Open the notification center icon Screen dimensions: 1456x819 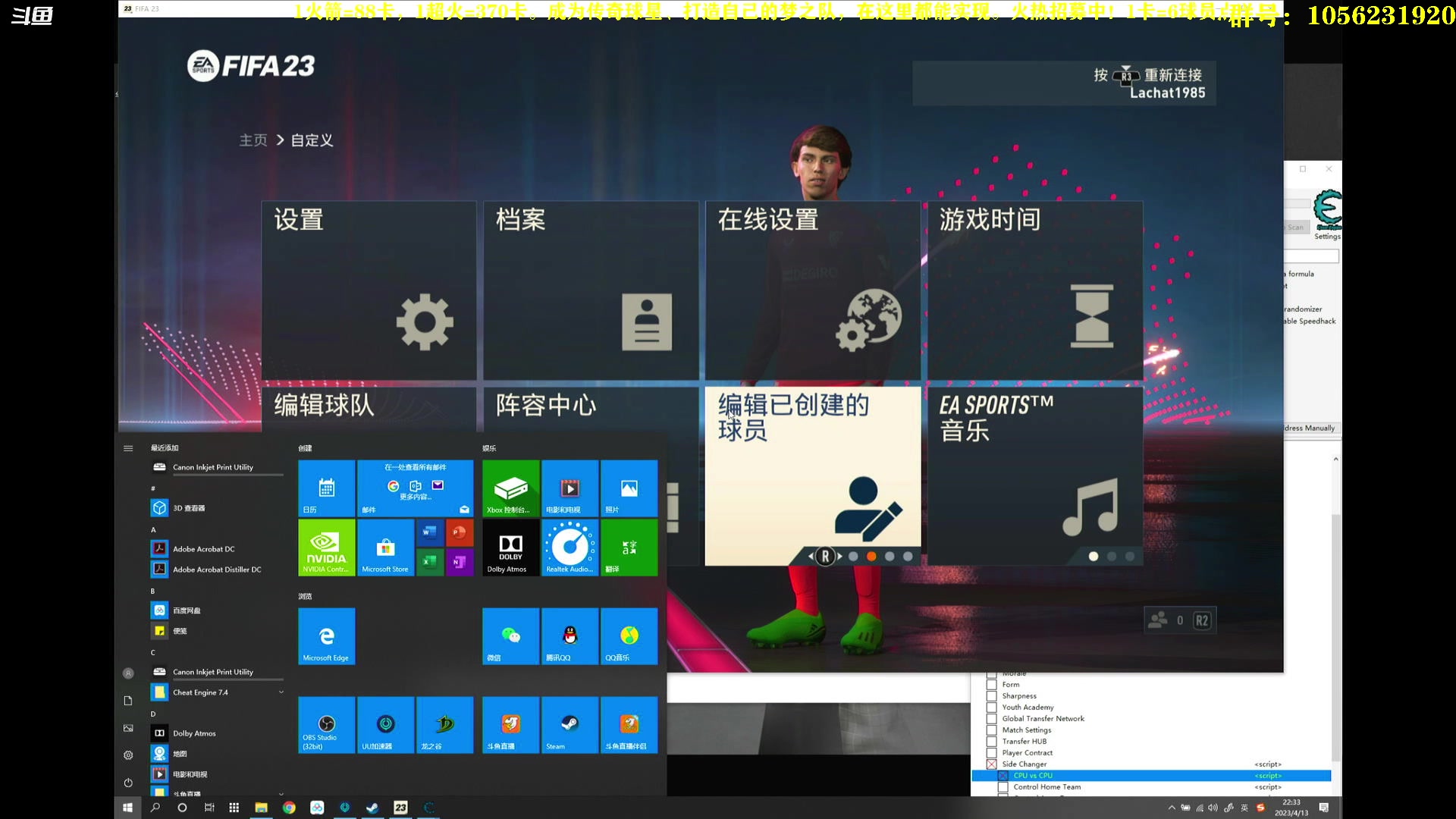(1324, 808)
